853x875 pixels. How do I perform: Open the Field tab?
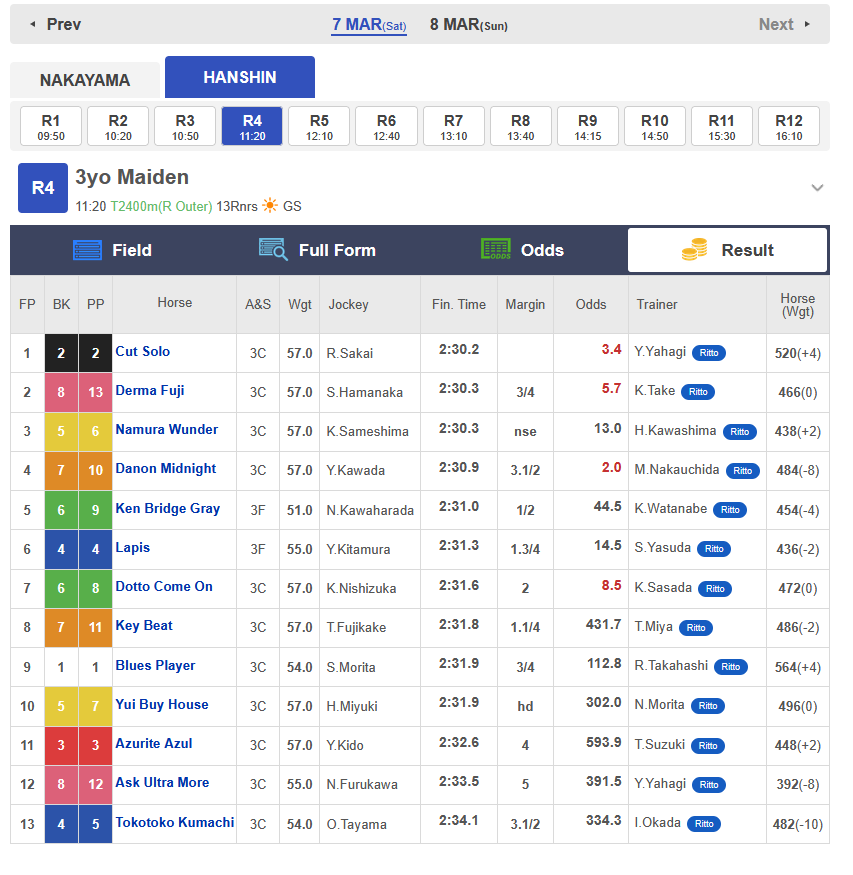pos(113,250)
